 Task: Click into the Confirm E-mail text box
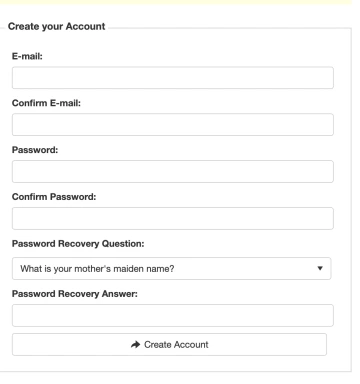(x=173, y=125)
